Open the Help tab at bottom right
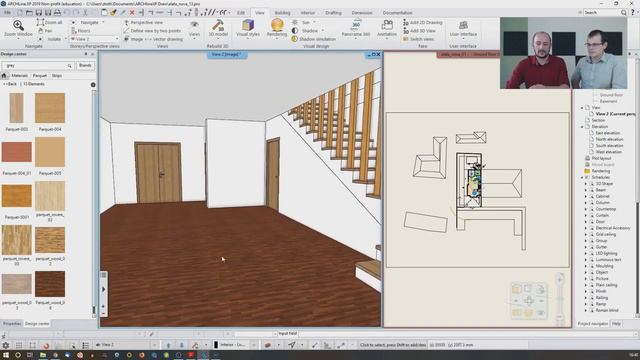Viewport: 640px width, 360px height. pyautogui.click(x=616, y=324)
